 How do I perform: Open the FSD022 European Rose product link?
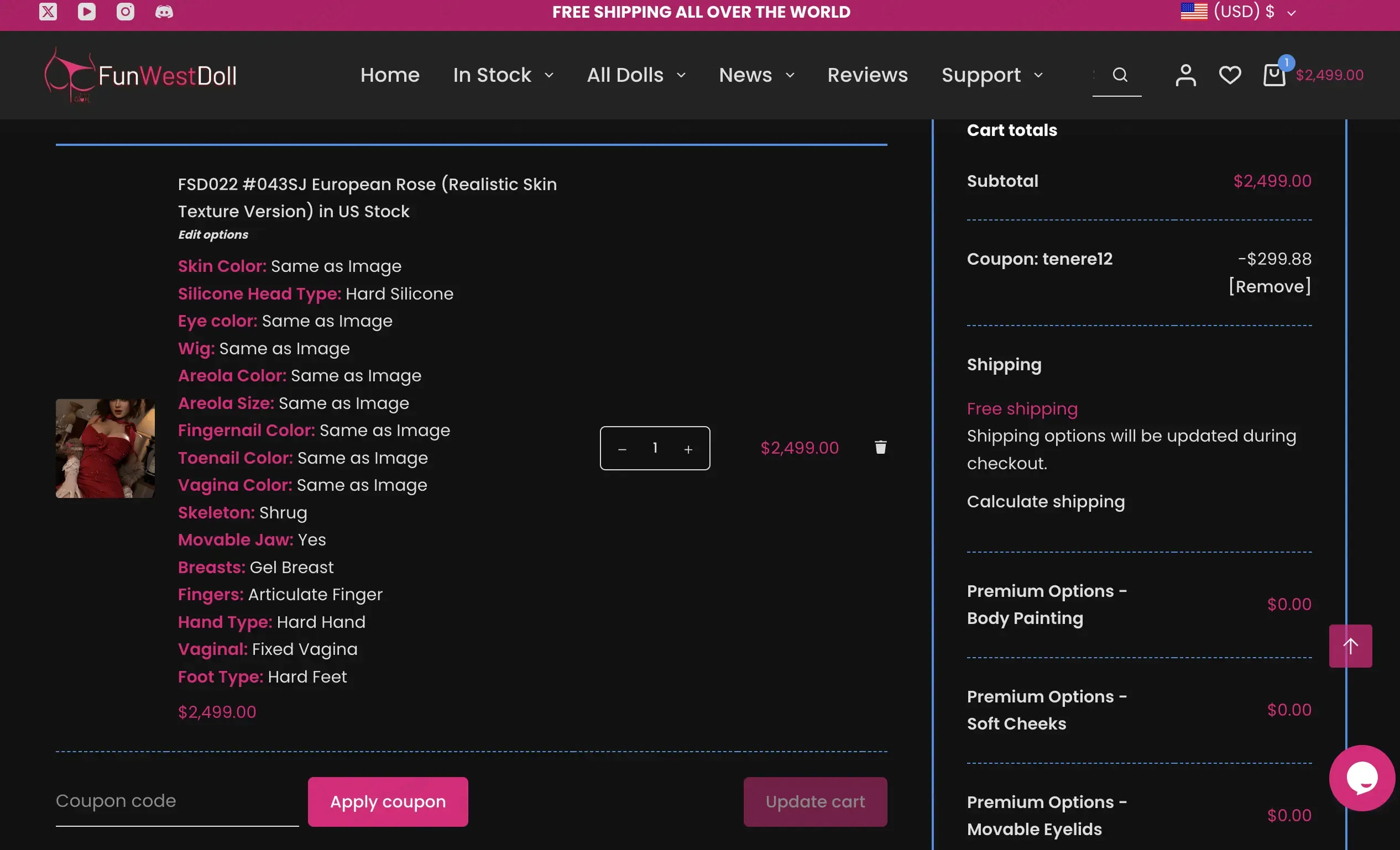coord(367,198)
